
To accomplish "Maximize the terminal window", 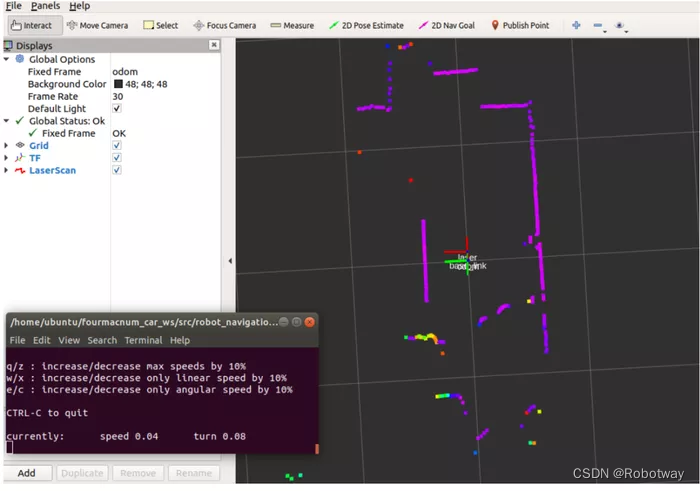I will click(296, 322).
